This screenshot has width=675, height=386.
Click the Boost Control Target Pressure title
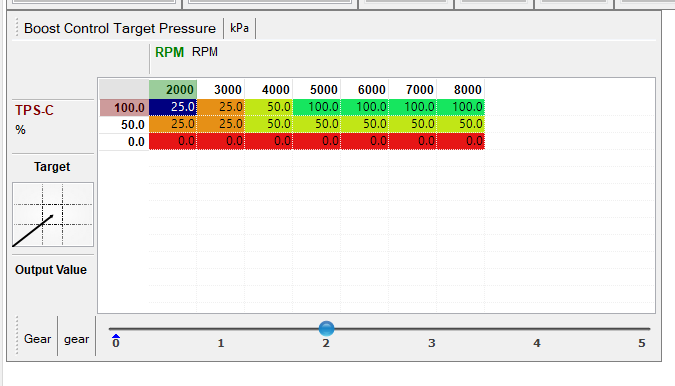point(120,28)
